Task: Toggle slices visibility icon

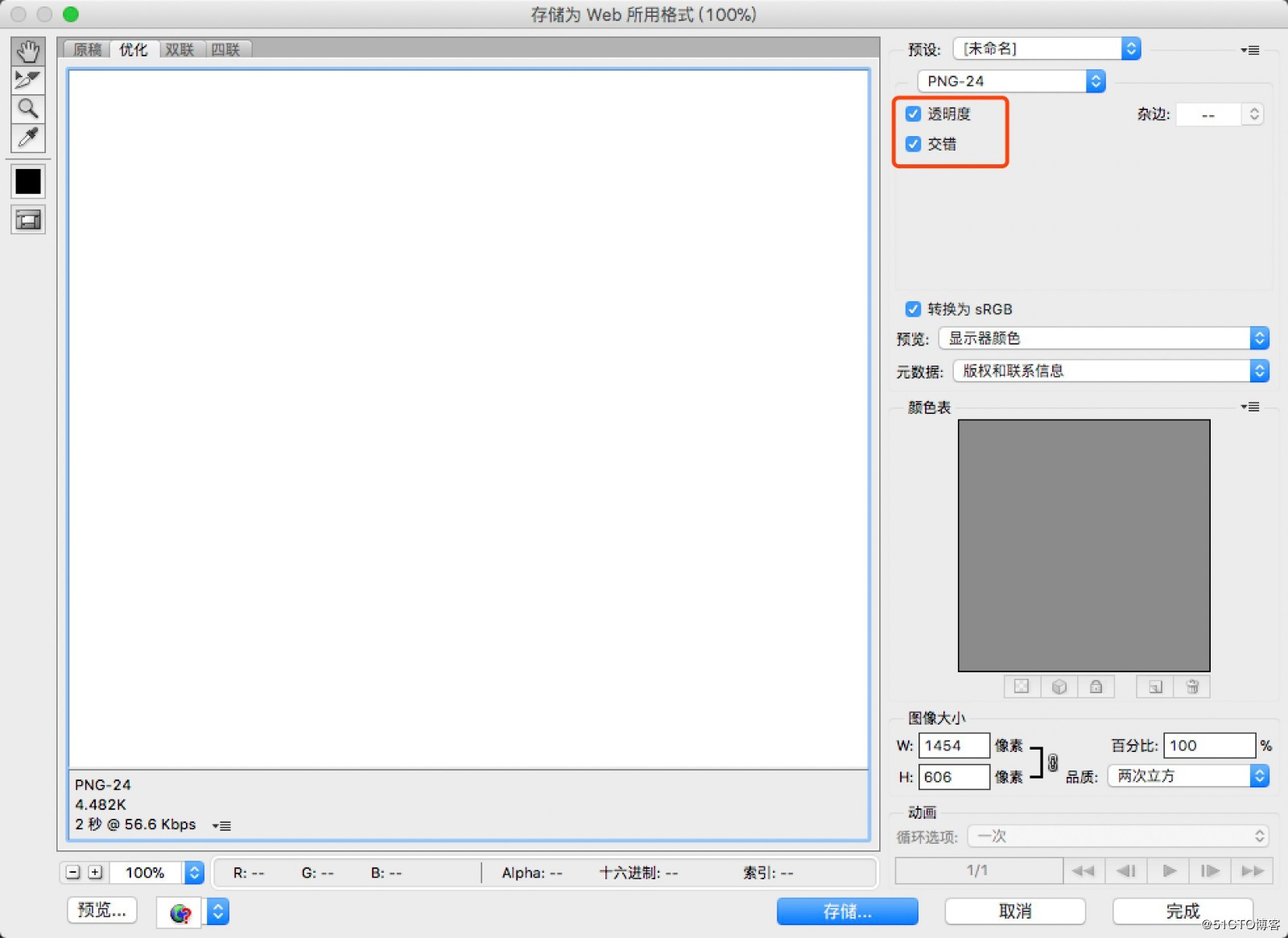Action: tap(28, 220)
